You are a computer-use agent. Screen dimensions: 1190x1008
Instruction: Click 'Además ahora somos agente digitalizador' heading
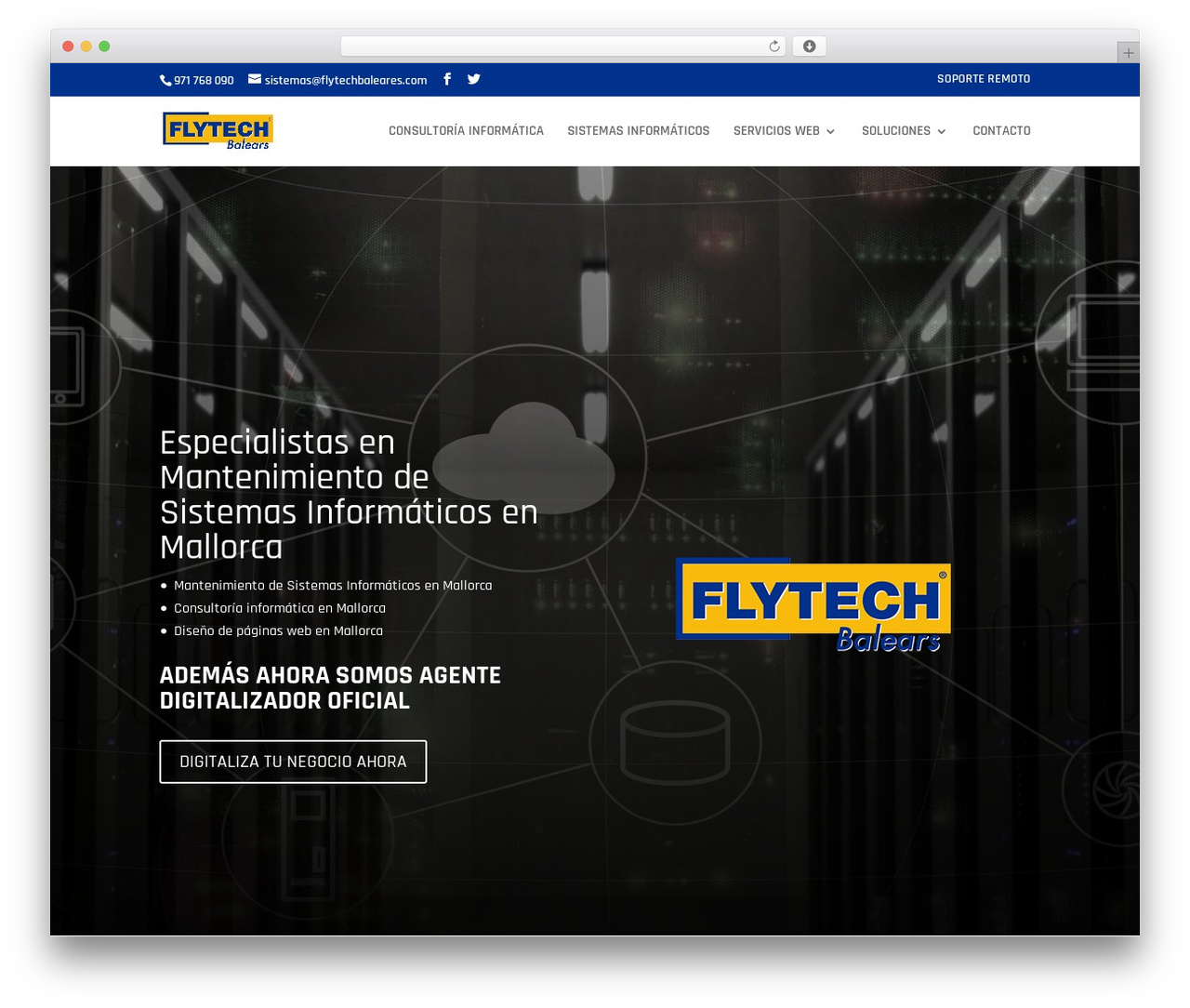(330, 688)
